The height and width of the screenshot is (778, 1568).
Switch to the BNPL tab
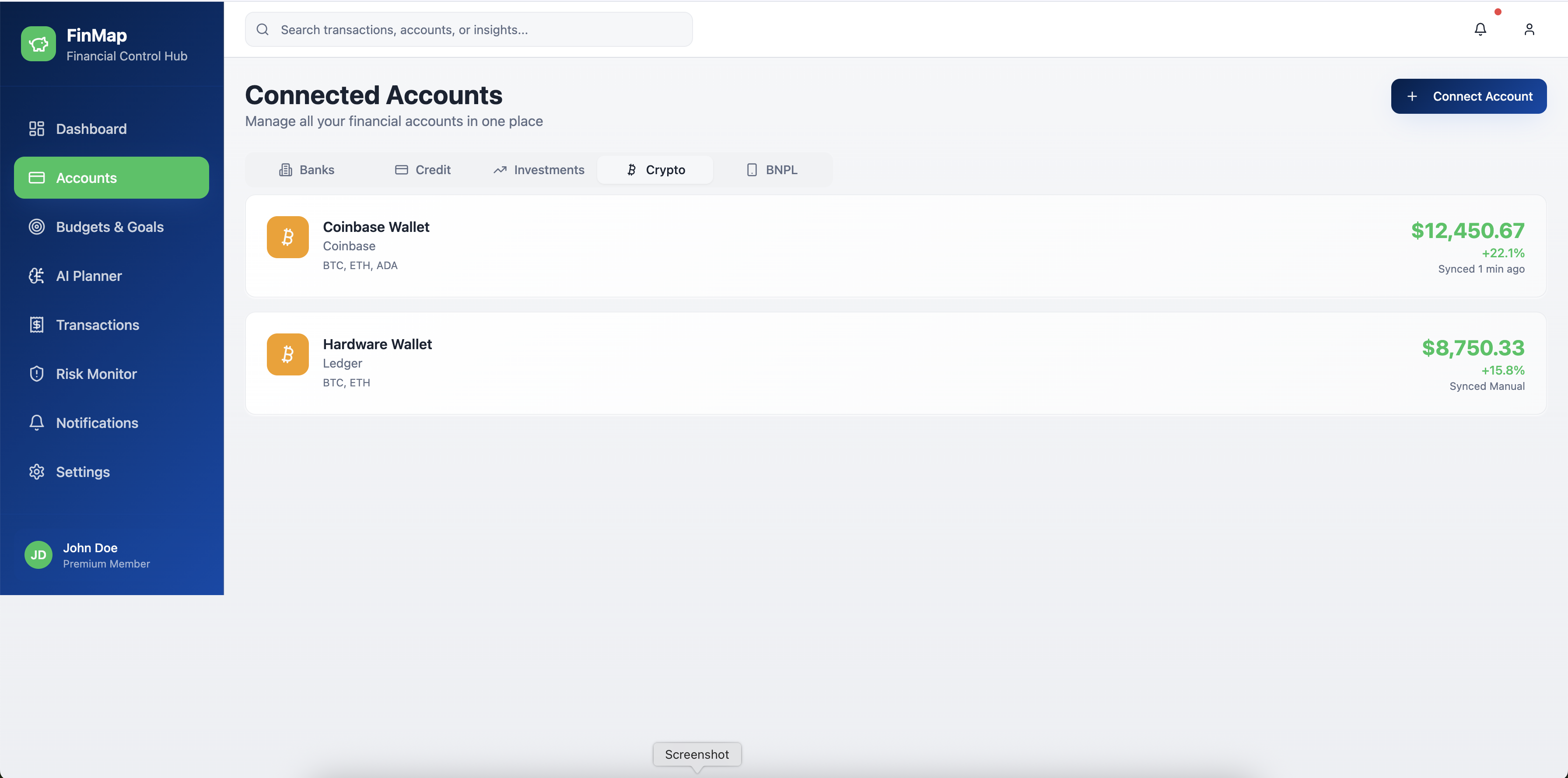(771, 170)
